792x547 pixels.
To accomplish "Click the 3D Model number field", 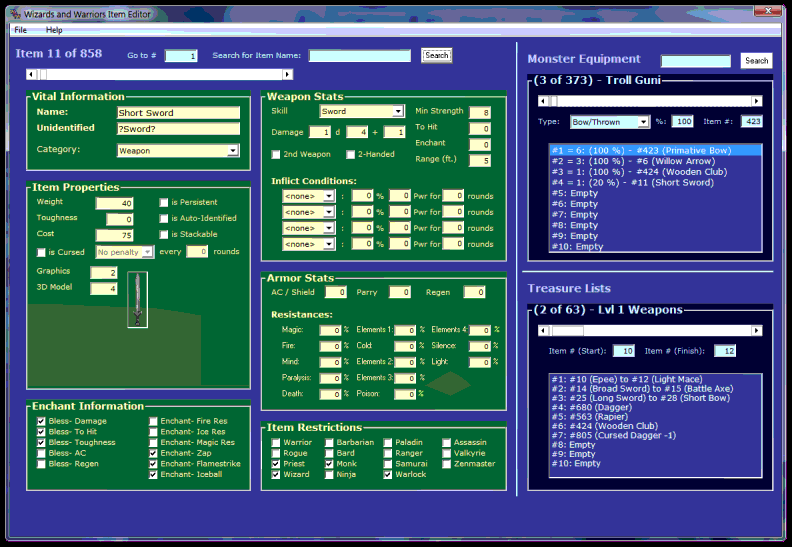I will [104, 289].
